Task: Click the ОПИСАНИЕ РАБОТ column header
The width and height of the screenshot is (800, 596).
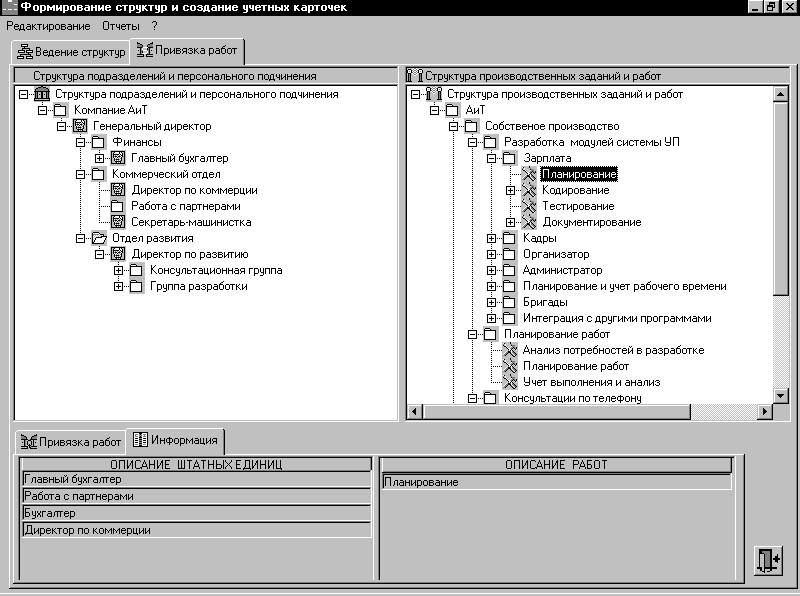Action: coord(556,465)
